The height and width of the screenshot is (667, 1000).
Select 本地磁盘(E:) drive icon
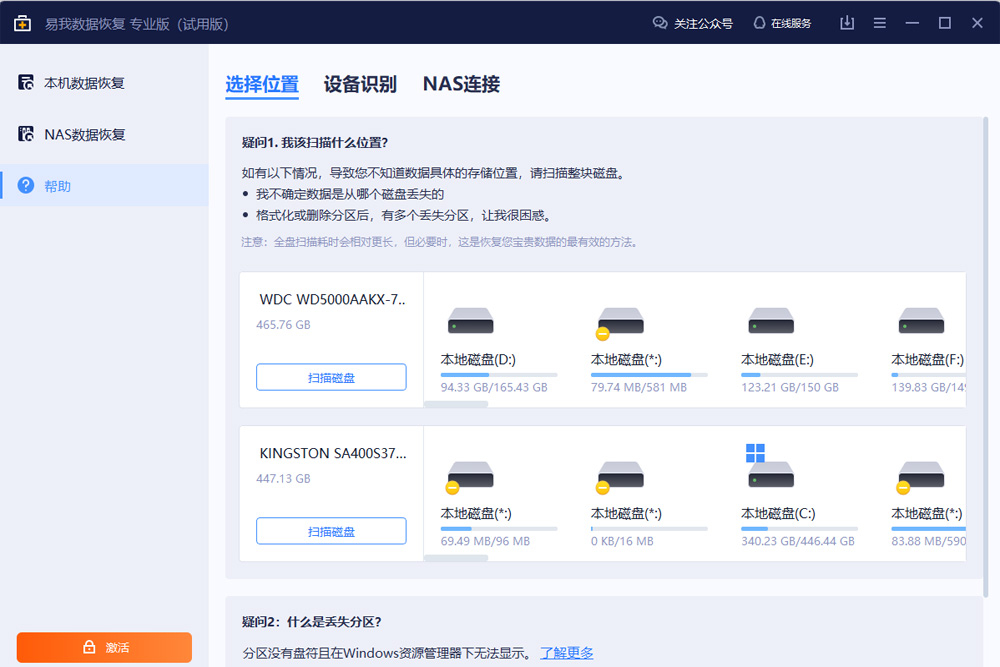(x=770, y=320)
